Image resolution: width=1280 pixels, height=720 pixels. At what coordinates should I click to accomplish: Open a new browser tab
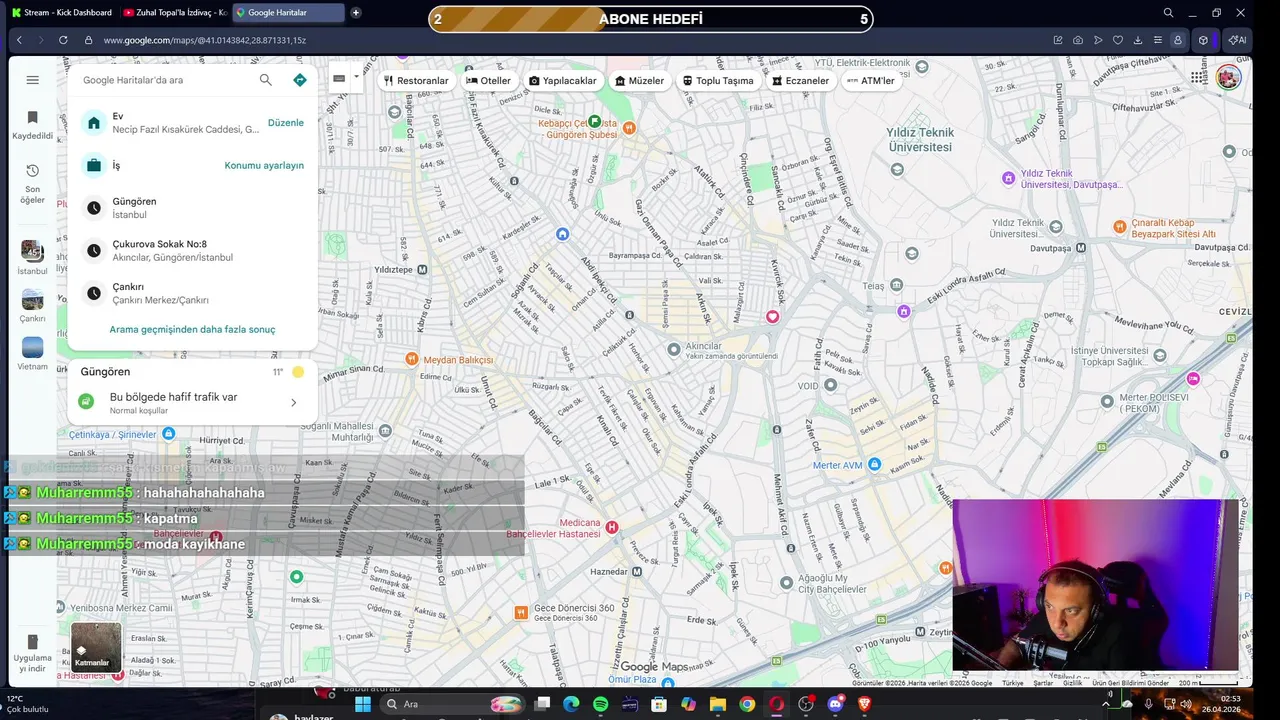click(356, 13)
